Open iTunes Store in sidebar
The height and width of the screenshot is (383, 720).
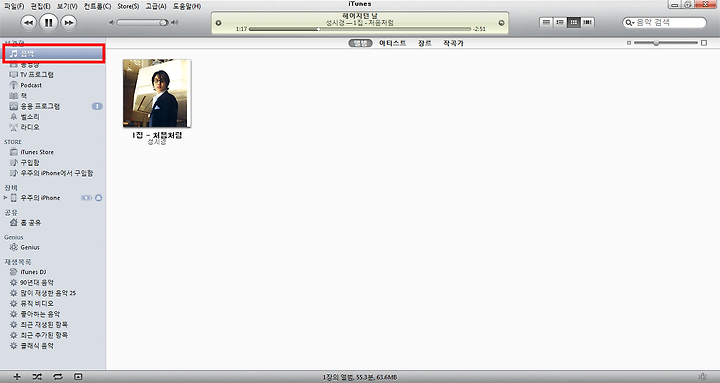click(54, 152)
